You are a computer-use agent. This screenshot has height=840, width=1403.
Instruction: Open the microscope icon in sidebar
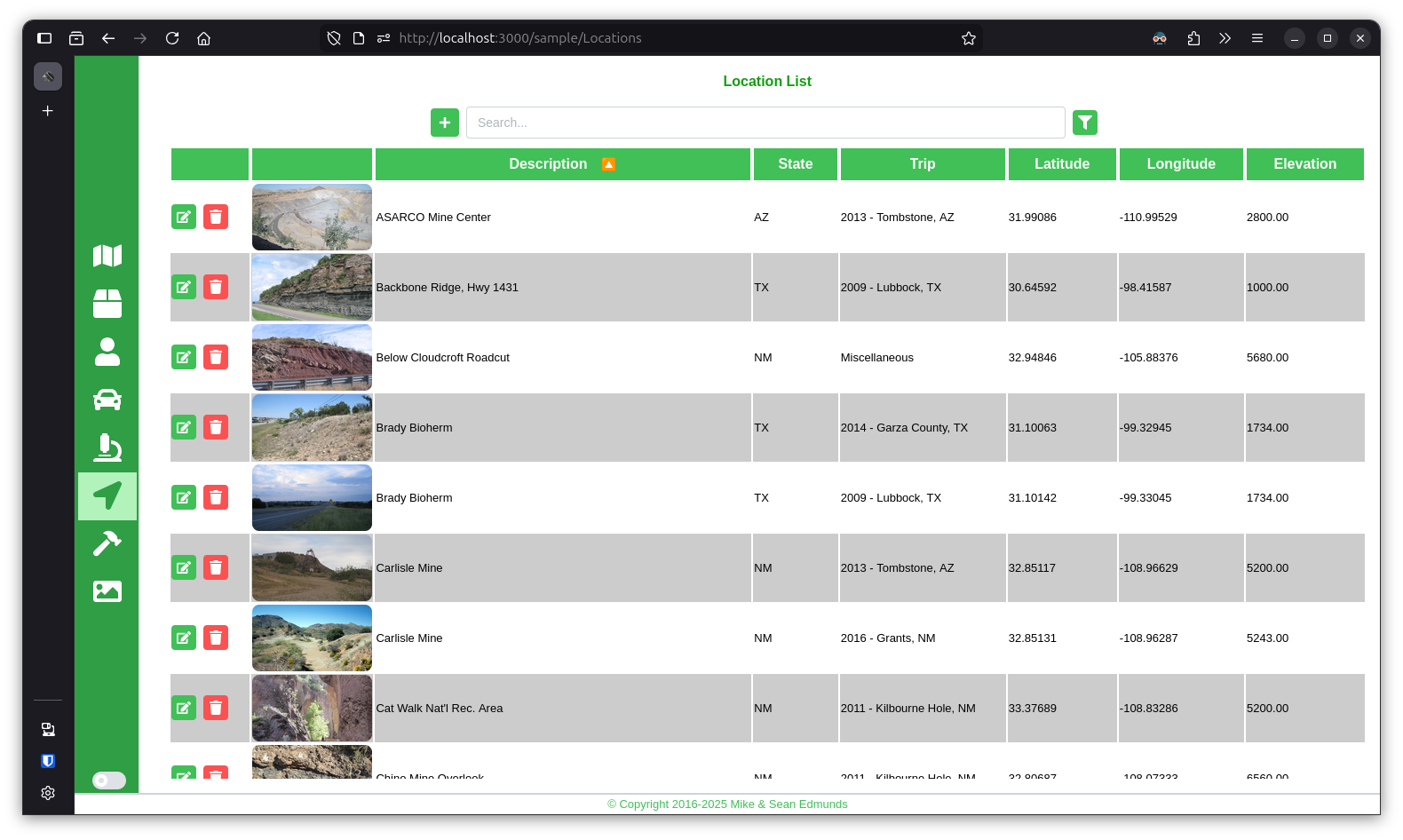click(x=107, y=448)
